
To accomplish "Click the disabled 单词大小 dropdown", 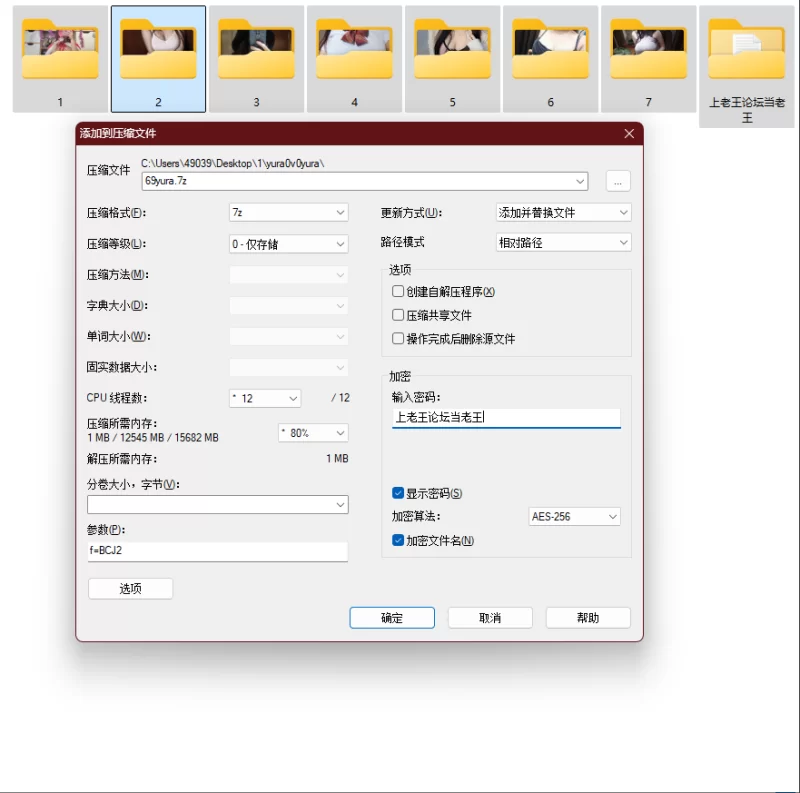I will 289,336.
